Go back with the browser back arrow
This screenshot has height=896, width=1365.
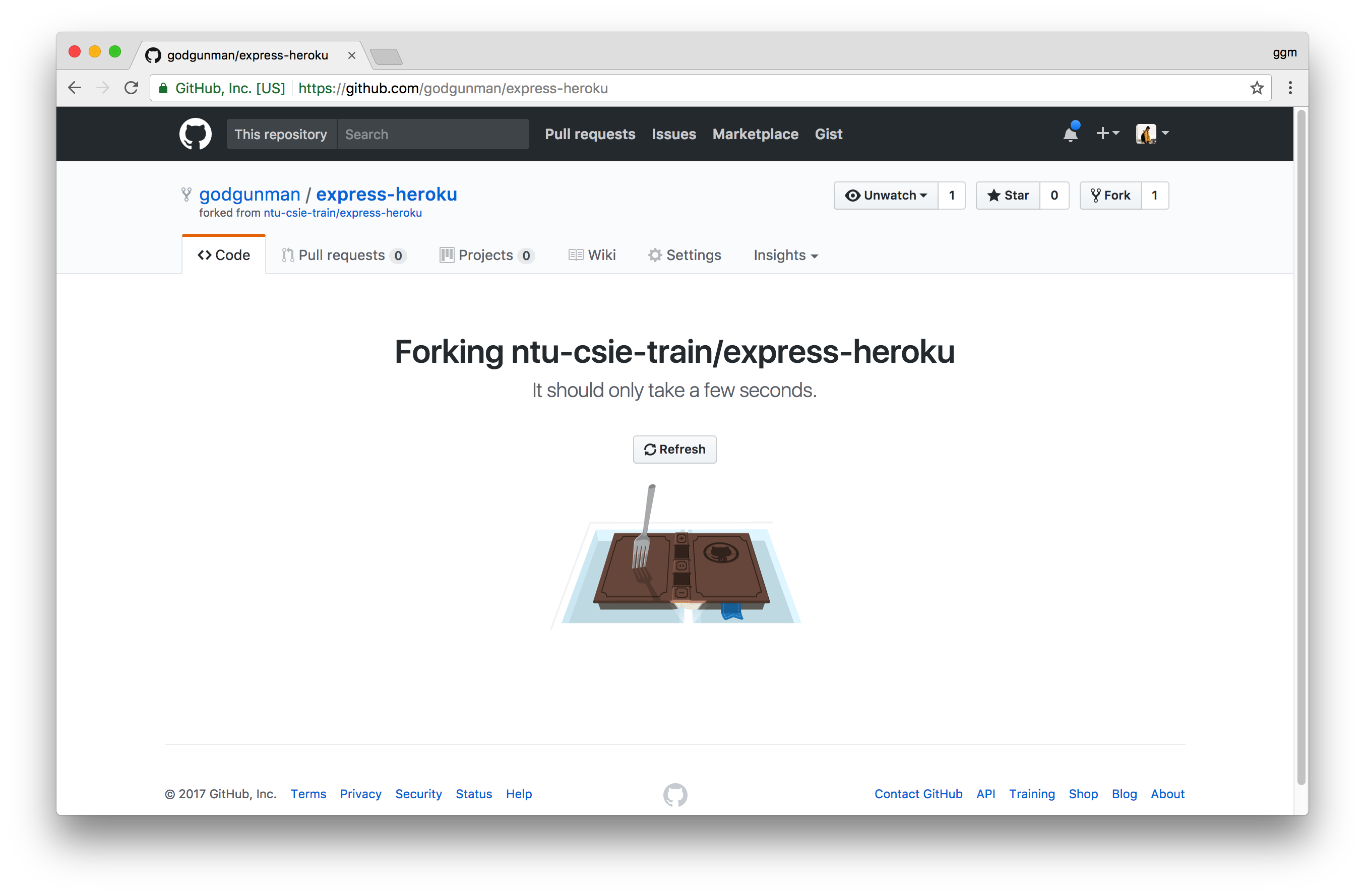click(75, 88)
